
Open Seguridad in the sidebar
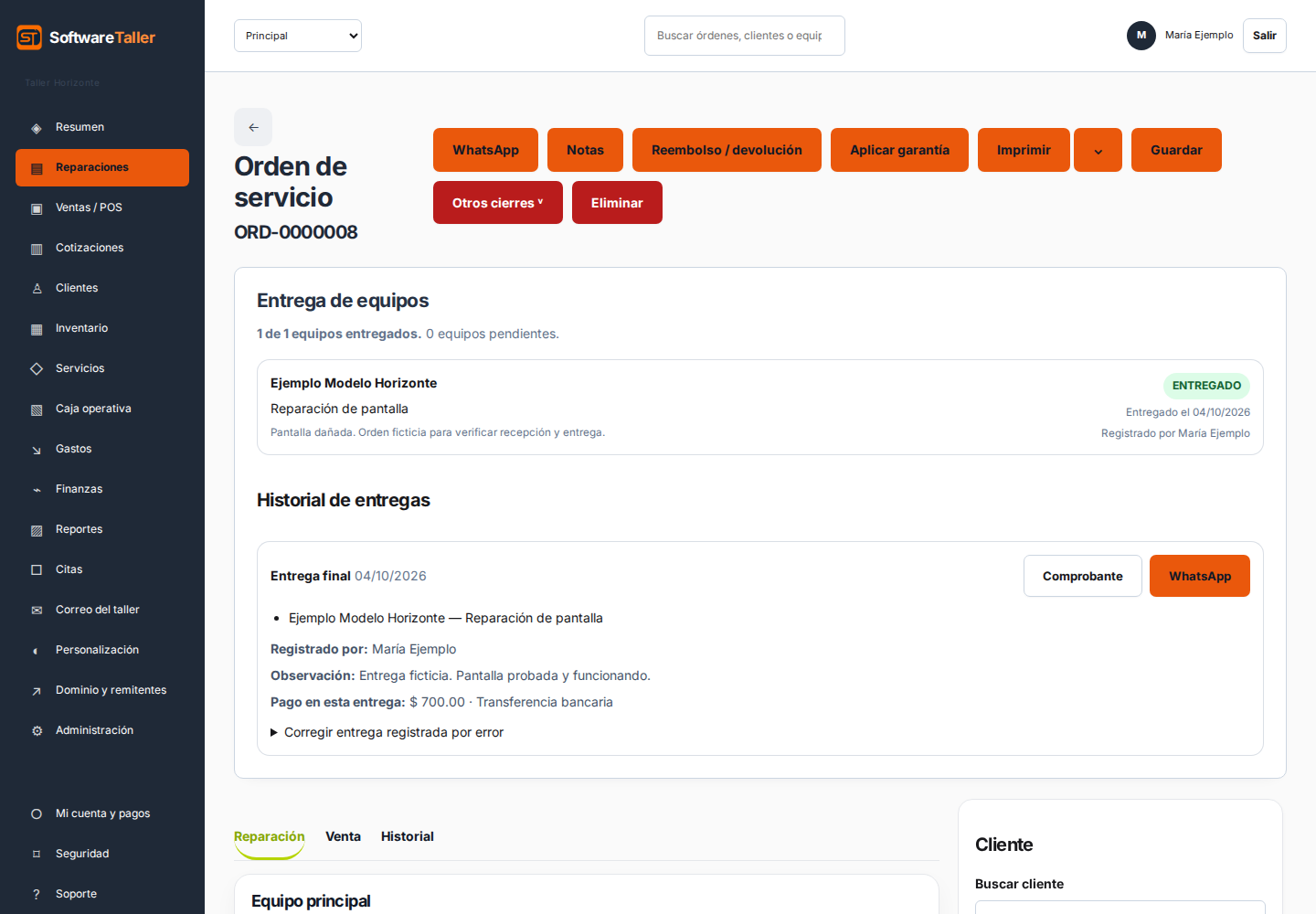coord(102,854)
